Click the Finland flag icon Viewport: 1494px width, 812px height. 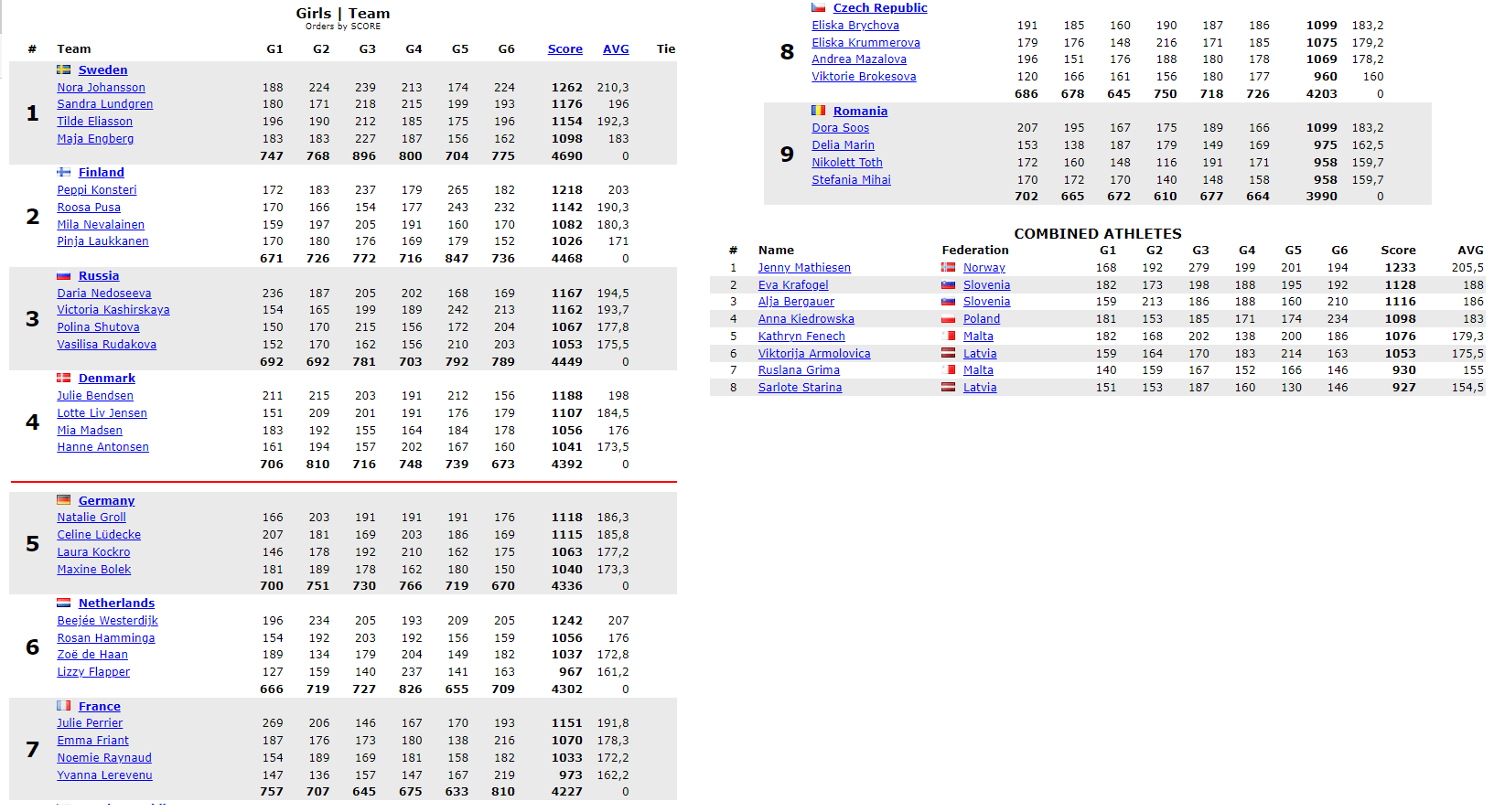(64, 172)
